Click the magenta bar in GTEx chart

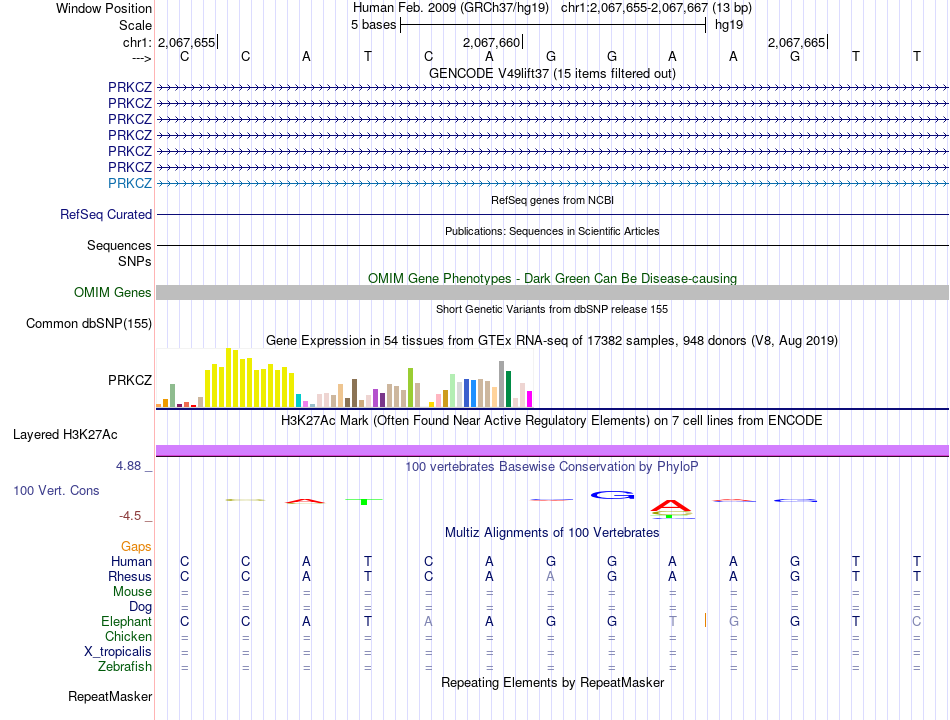[x=530, y=399]
